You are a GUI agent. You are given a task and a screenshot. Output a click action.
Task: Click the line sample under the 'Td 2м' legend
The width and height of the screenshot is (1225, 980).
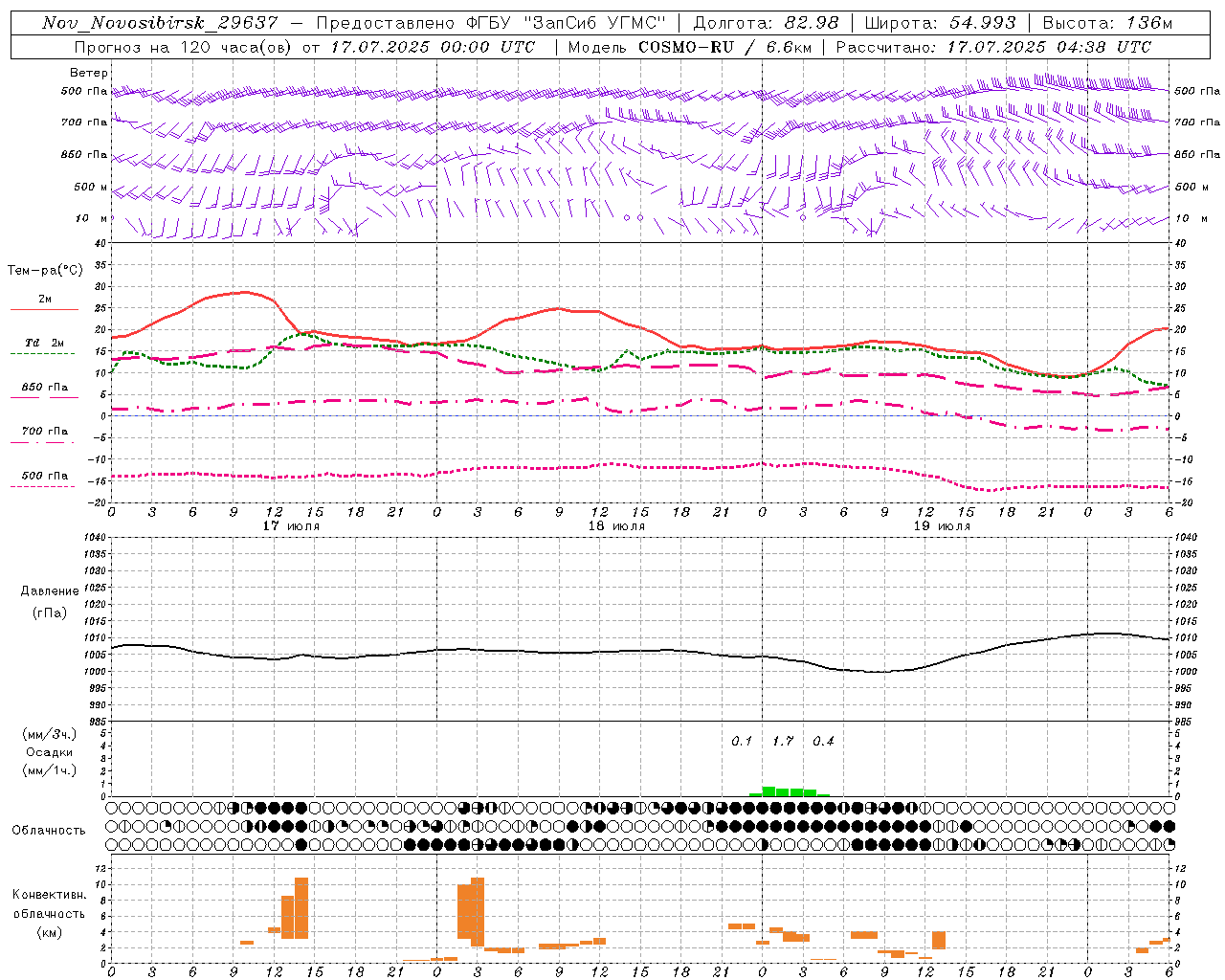42,353
